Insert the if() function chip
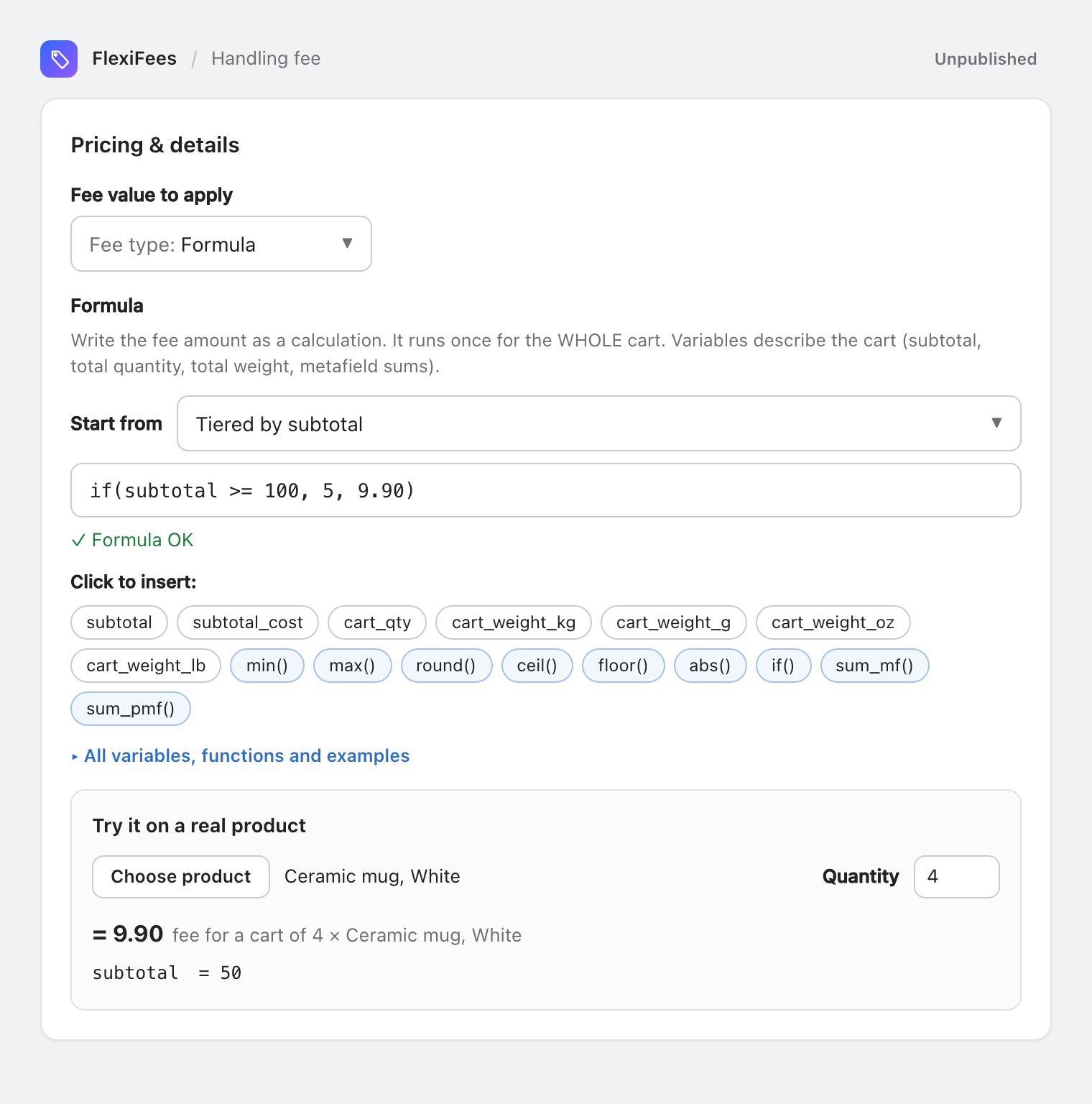This screenshot has width=1092, height=1104. click(x=784, y=666)
